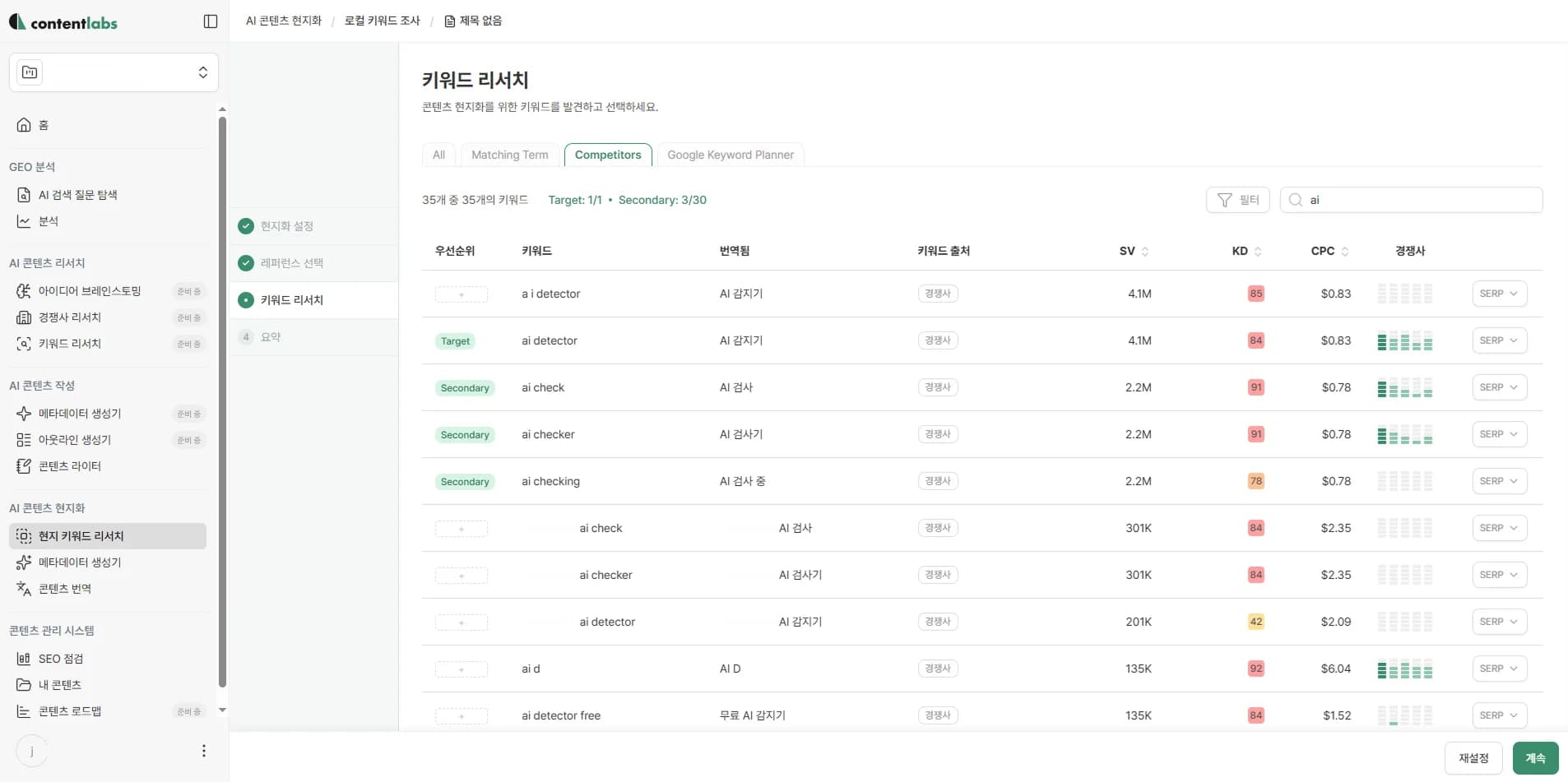Open AI 검색 질문 탐색 sidebar icon
The image size is (1568, 782).
pos(24,195)
